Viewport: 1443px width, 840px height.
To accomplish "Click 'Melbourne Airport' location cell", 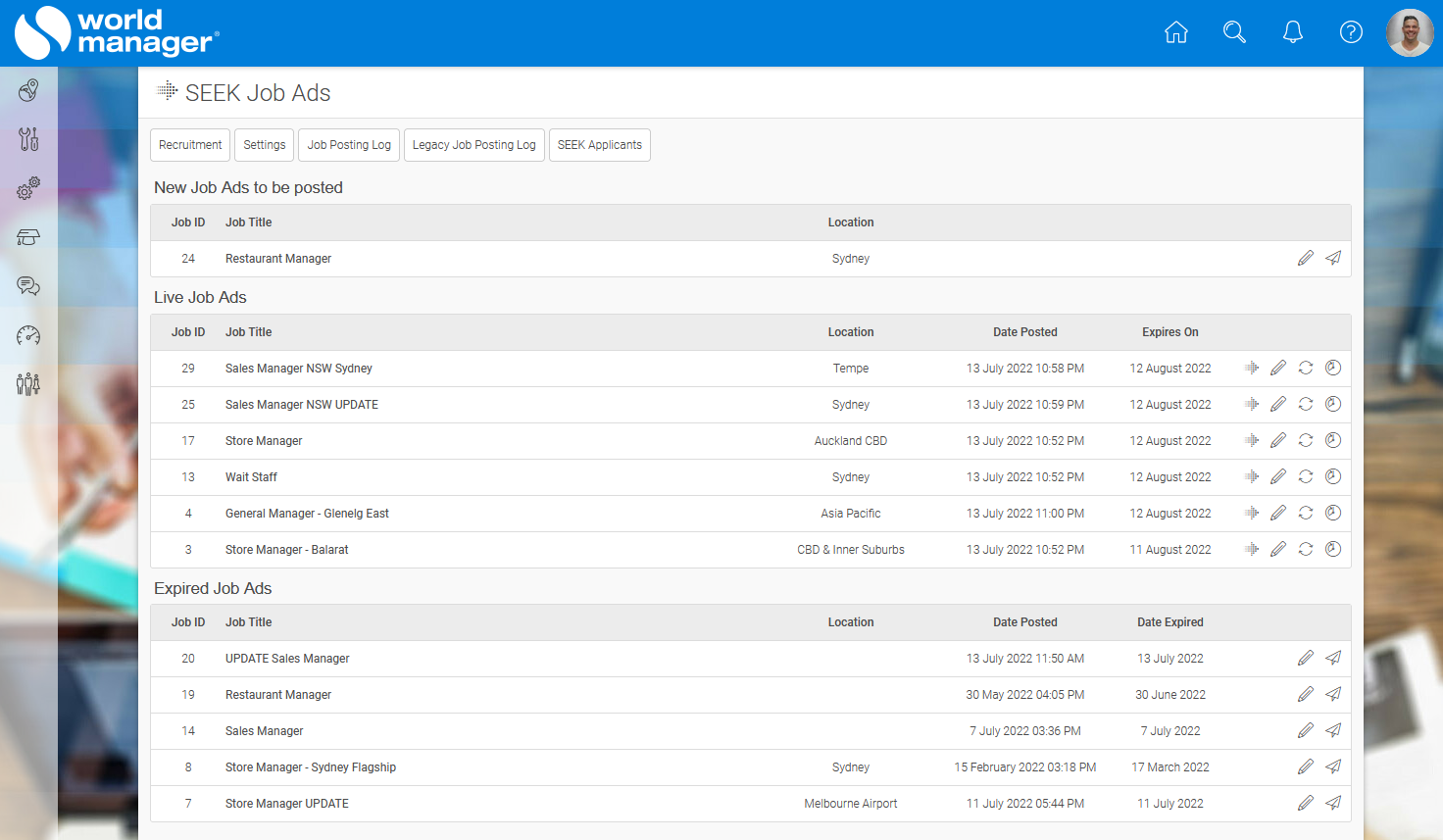I will coord(851,804).
